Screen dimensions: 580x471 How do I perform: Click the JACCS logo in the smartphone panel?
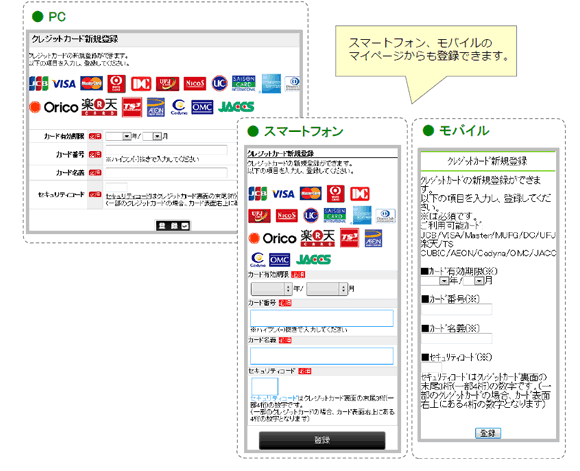coord(313,260)
